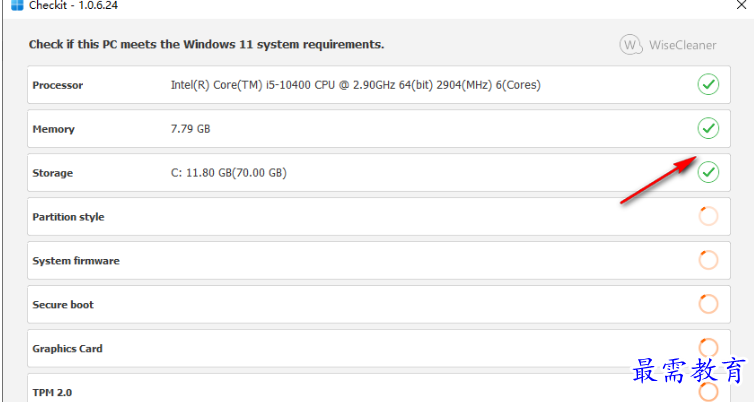Select the Storage C: drive row

pyautogui.click(x=379, y=173)
